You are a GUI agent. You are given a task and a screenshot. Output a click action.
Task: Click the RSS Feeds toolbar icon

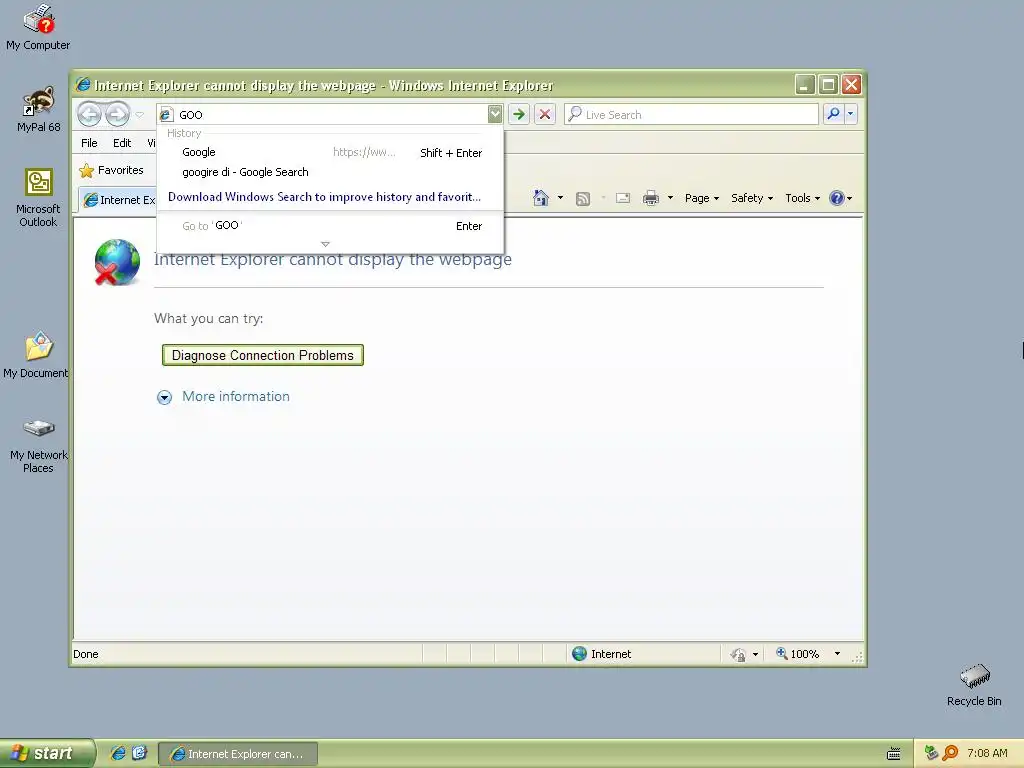(583, 199)
